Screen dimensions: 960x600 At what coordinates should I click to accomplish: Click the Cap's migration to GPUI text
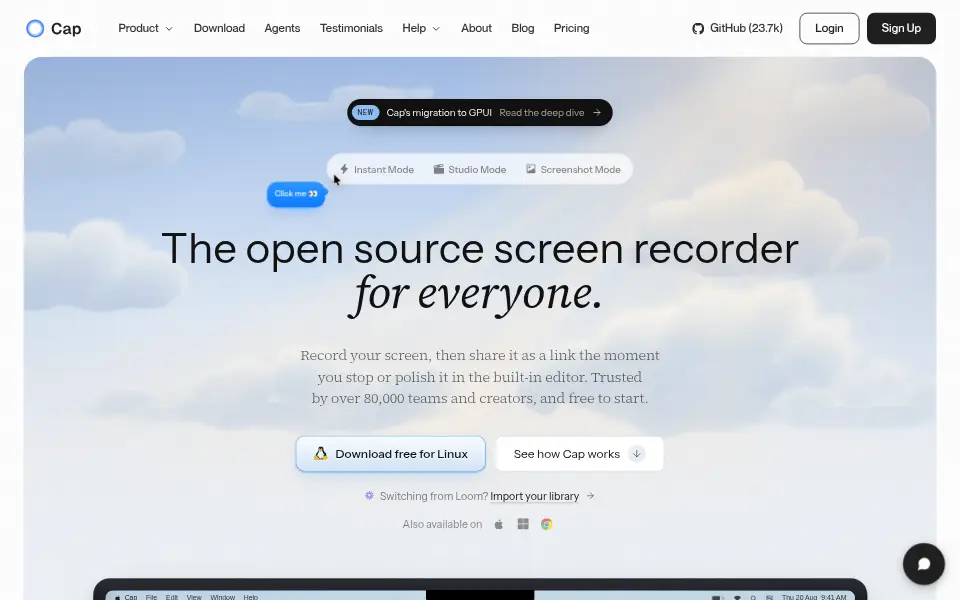pyautogui.click(x=439, y=113)
